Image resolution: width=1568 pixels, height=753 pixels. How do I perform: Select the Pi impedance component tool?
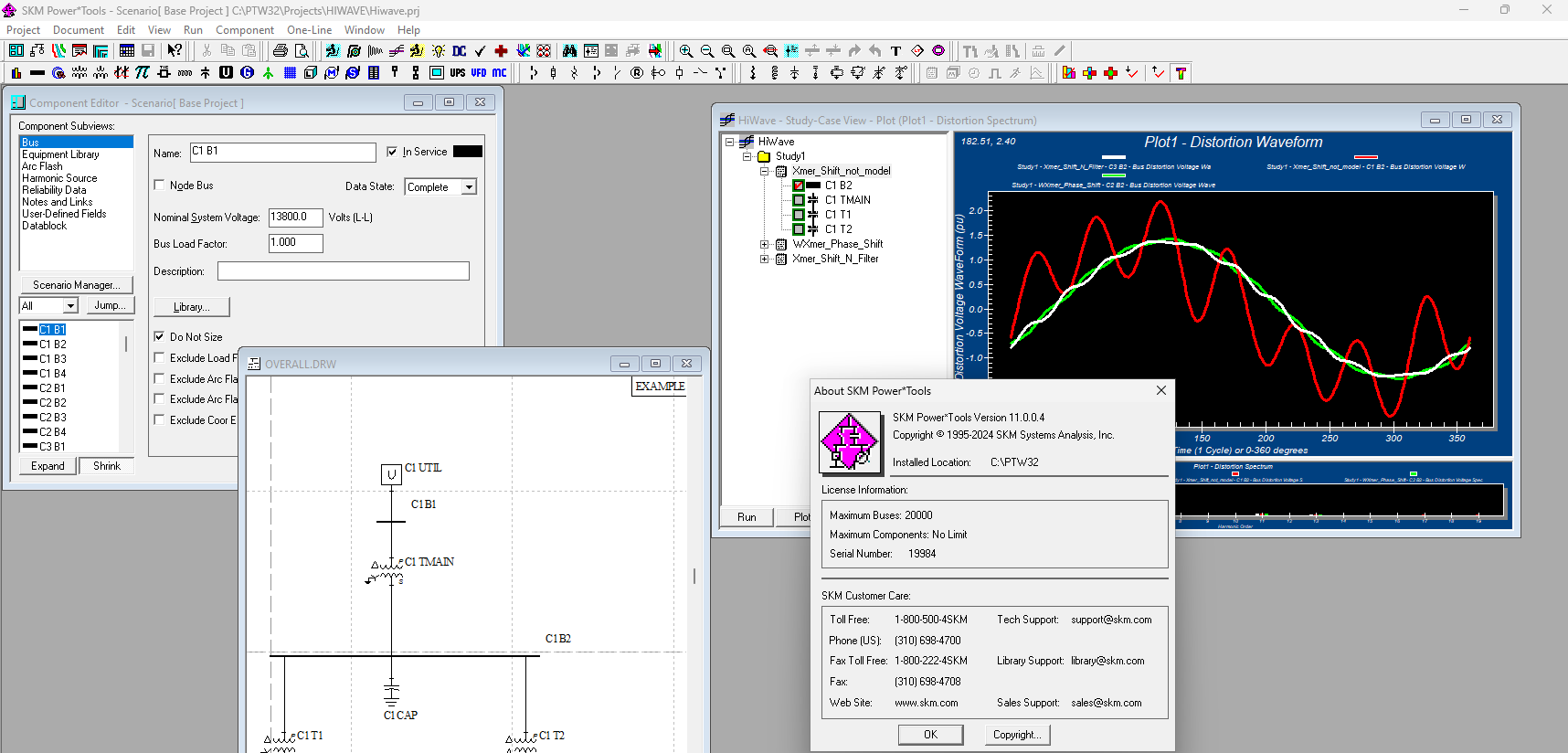click(143, 73)
